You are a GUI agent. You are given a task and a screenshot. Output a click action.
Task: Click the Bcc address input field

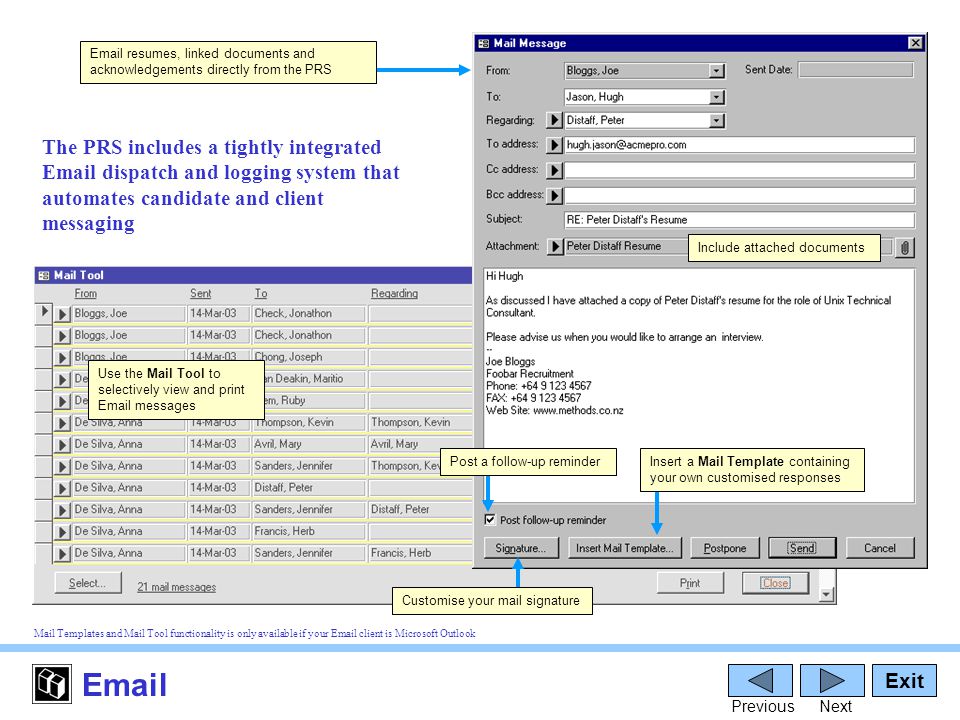pyautogui.click(x=740, y=196)
